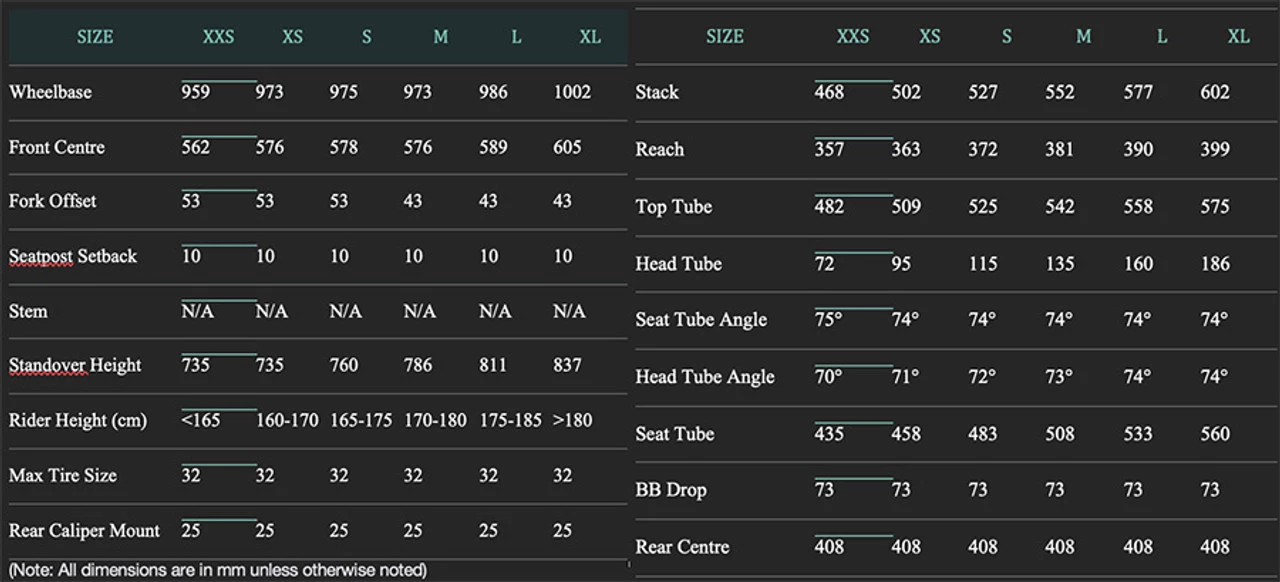Click the XL wheelbase value 1002
This screenshot has width=1280, height=582.
pos(572,92)
